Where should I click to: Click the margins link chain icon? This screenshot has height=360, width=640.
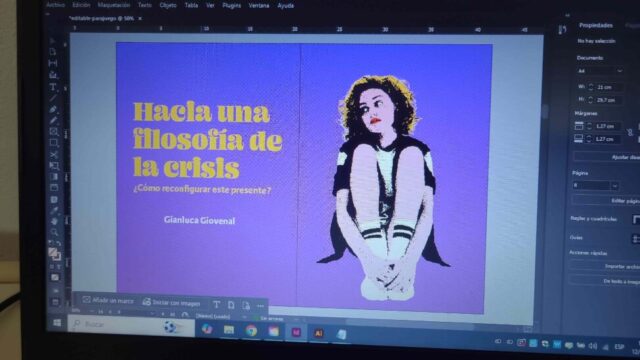[x=630, y=132]
